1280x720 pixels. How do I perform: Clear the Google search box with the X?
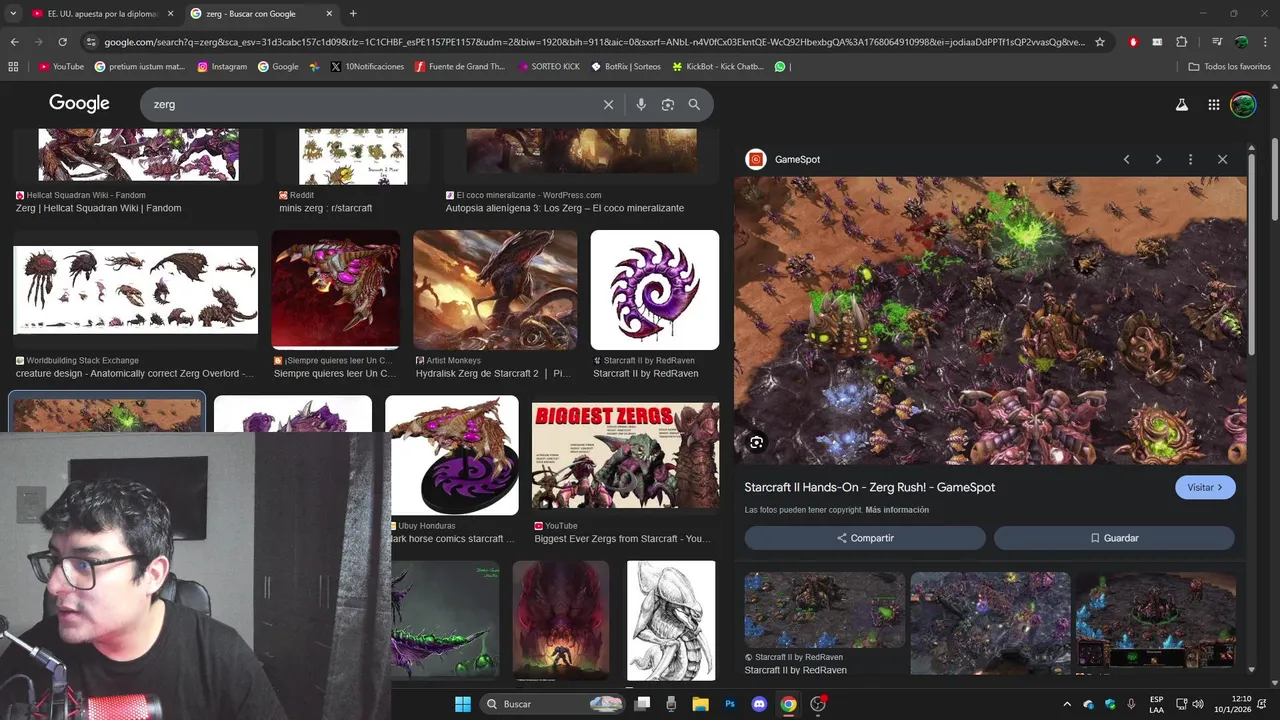608,104
